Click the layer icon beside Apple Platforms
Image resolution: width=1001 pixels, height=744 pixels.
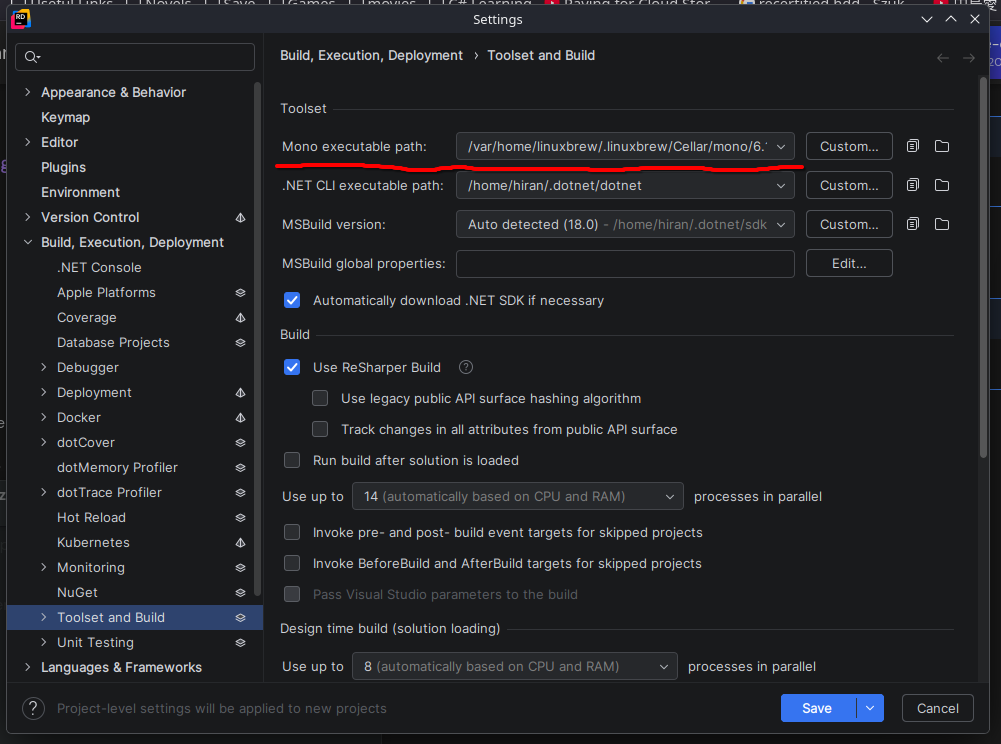(x=240, y=292)
